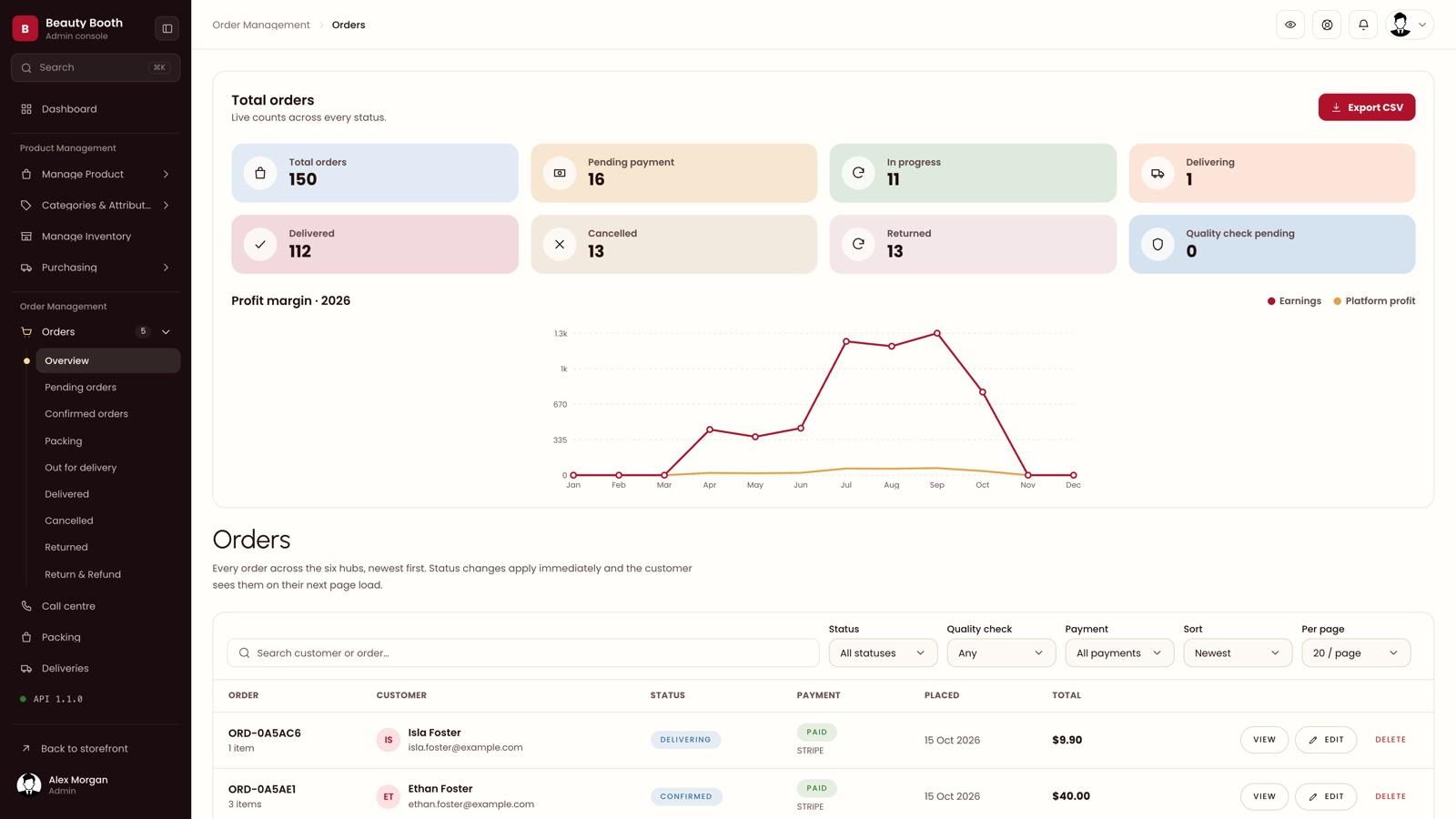
Task: Toggle Earnings legend series
Action: tap(1294, 301)
